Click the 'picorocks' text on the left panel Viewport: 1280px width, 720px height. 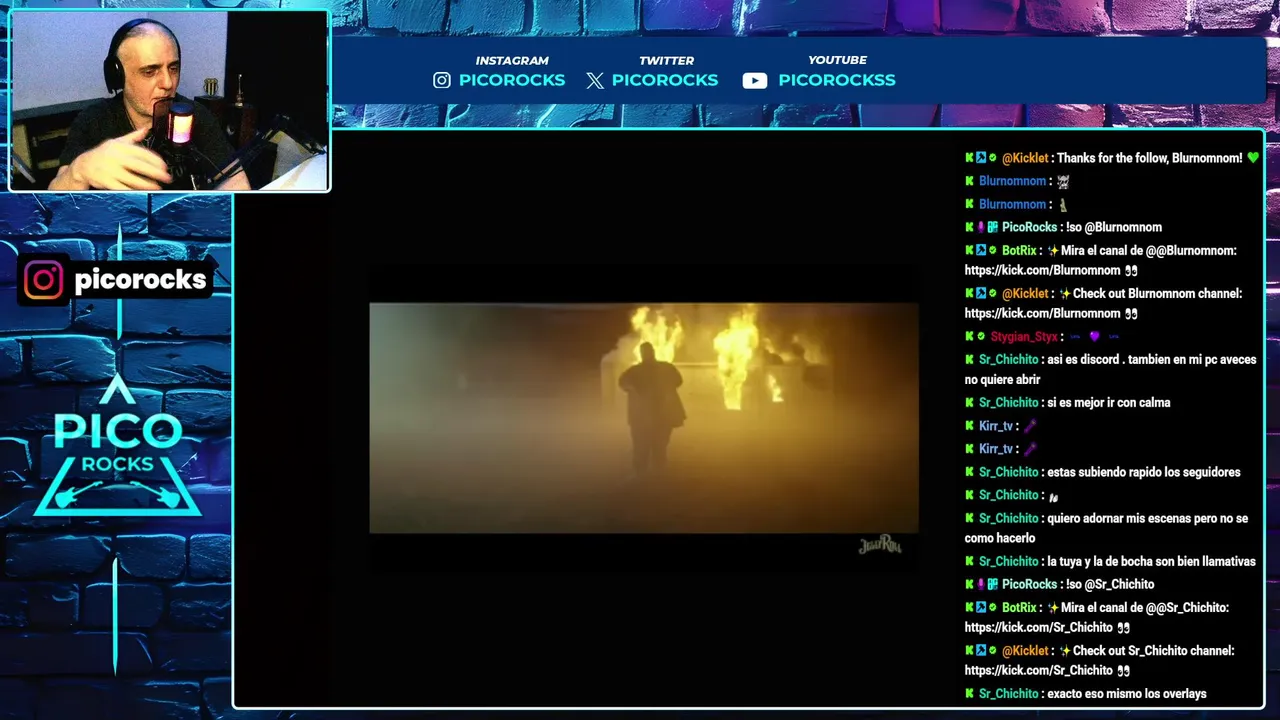click(140, 280)
